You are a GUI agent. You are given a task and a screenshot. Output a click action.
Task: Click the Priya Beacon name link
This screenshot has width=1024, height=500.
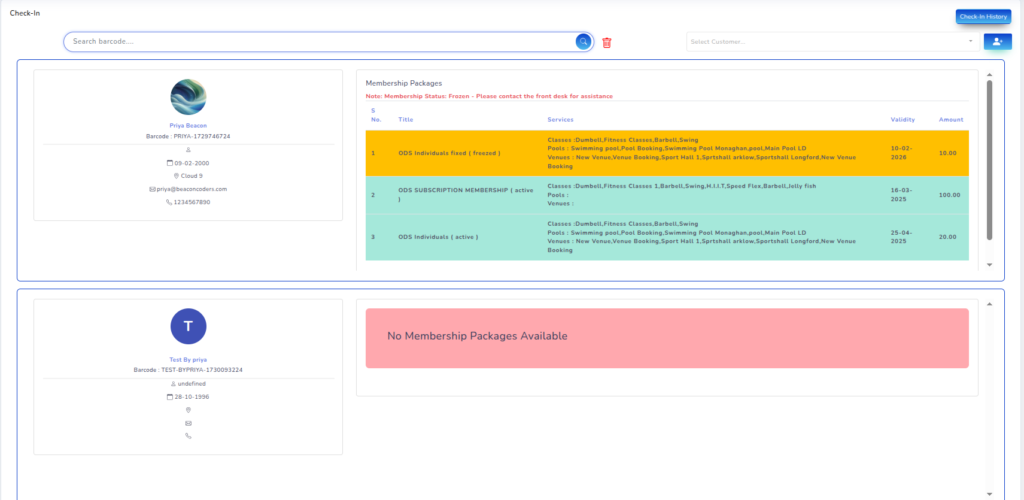tap(188, 126)
